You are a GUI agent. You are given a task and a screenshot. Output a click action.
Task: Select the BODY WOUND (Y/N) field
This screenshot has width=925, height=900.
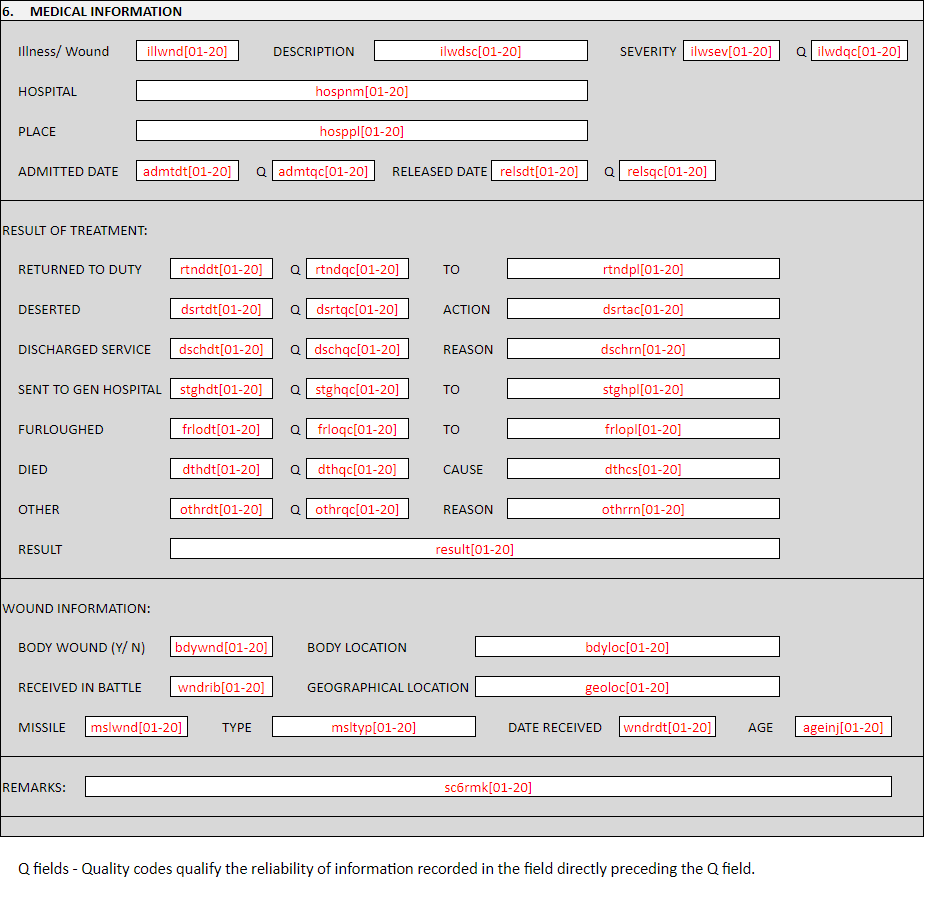[221, 647]
